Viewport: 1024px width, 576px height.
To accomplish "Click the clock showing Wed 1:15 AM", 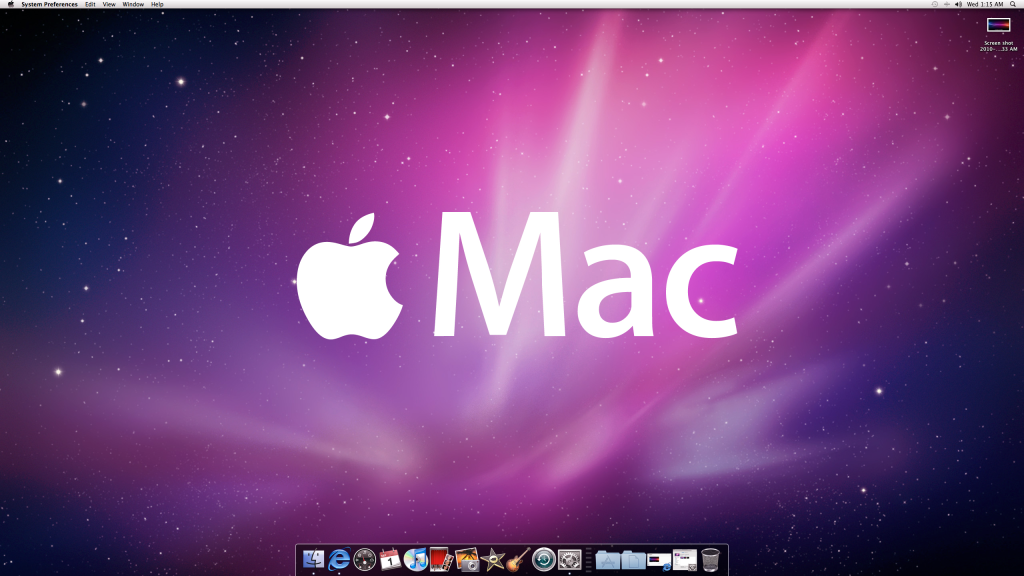I will click(985, 4).
